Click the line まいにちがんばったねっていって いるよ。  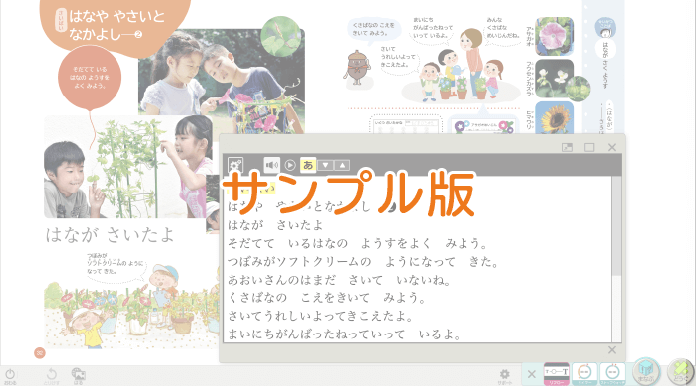click(x=345, y=334)
